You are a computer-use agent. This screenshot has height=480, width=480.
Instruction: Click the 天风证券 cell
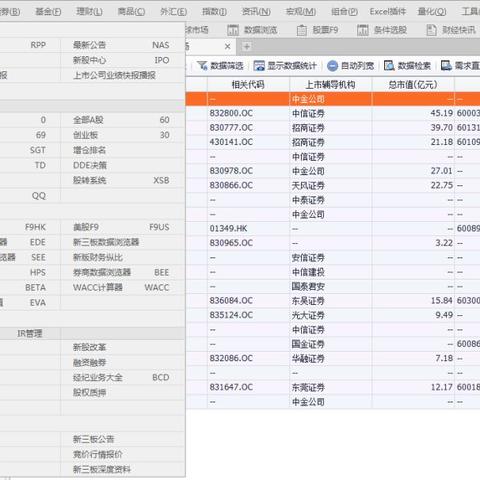(331, 185)
